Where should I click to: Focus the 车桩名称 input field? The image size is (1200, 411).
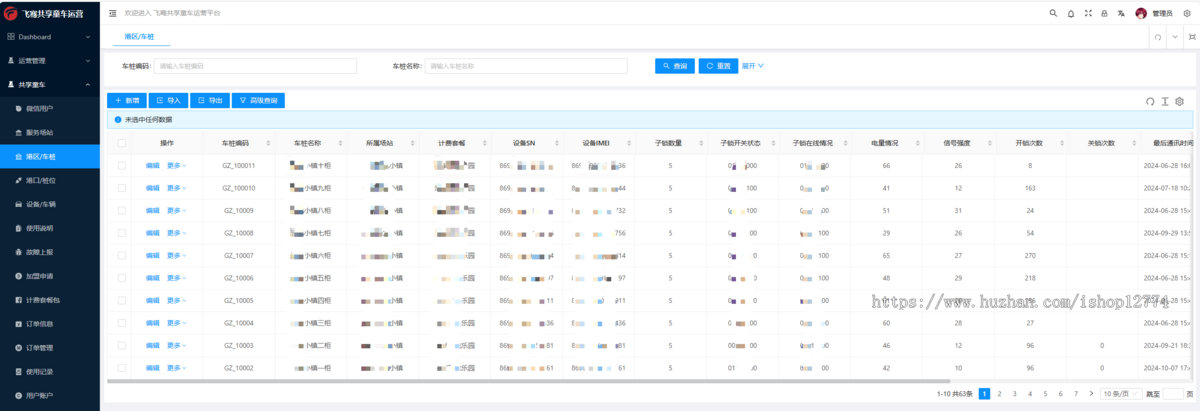click(x=525, y=66)
